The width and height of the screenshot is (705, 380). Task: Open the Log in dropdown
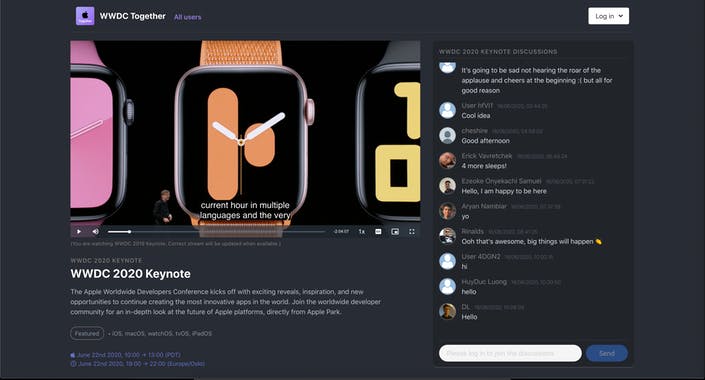pyautogui.click(x=608, y=16)
